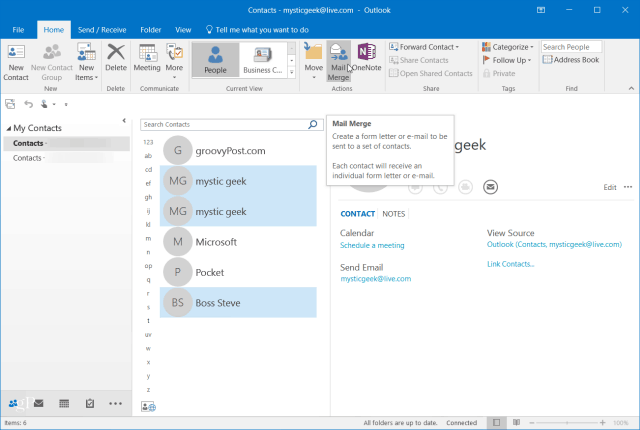
Task: Open the Send / Receive tab
Action: (102, 30)
